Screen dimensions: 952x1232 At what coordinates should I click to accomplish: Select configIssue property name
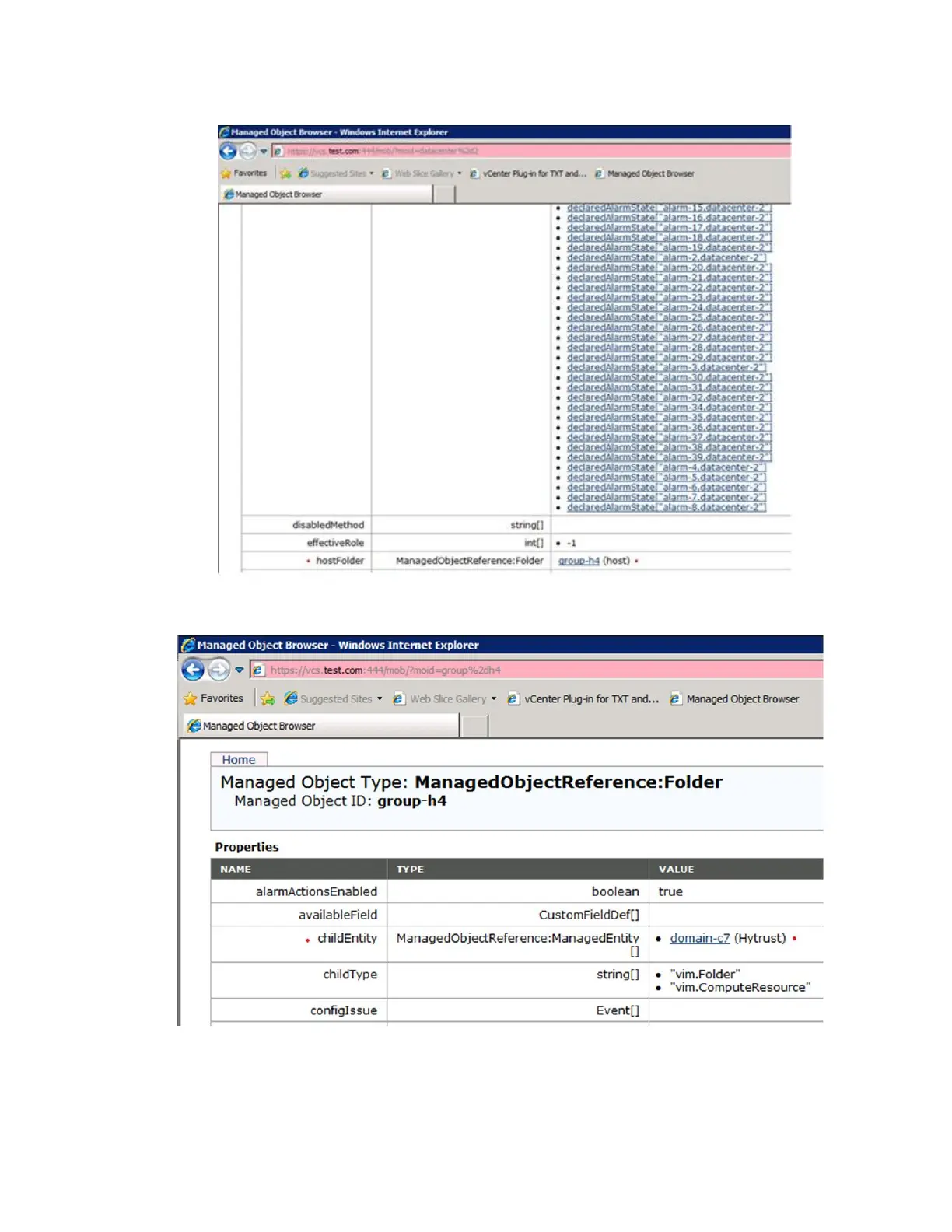(344, 1010)
